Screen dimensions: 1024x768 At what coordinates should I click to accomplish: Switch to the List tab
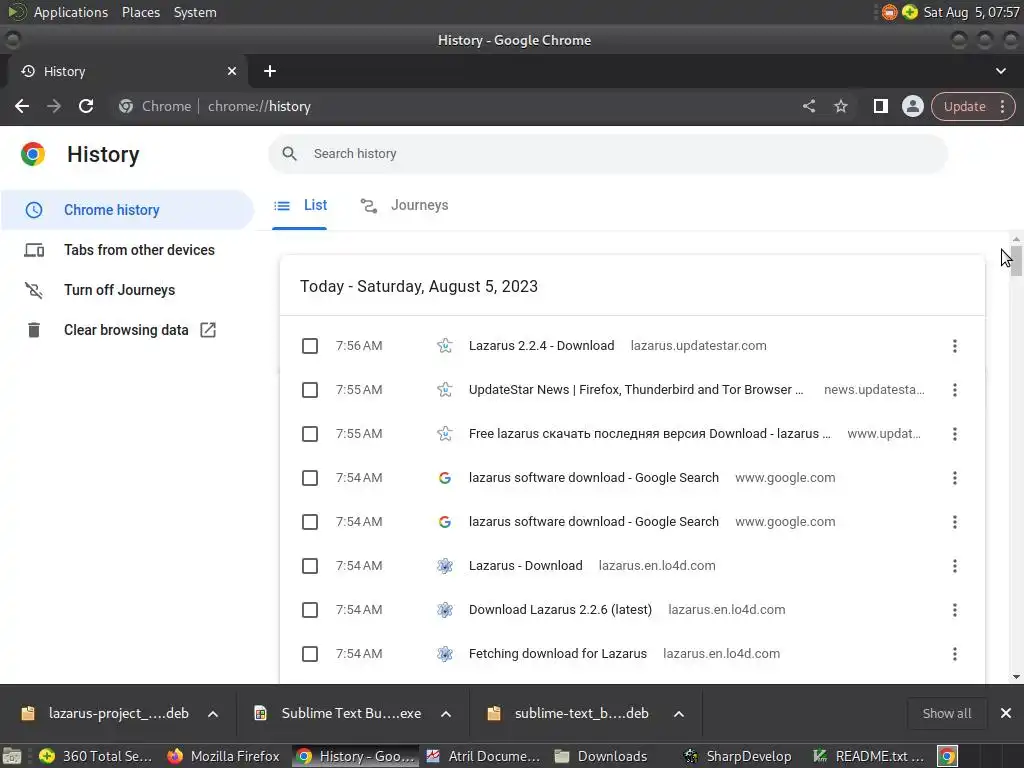click(x=300, y=205)
